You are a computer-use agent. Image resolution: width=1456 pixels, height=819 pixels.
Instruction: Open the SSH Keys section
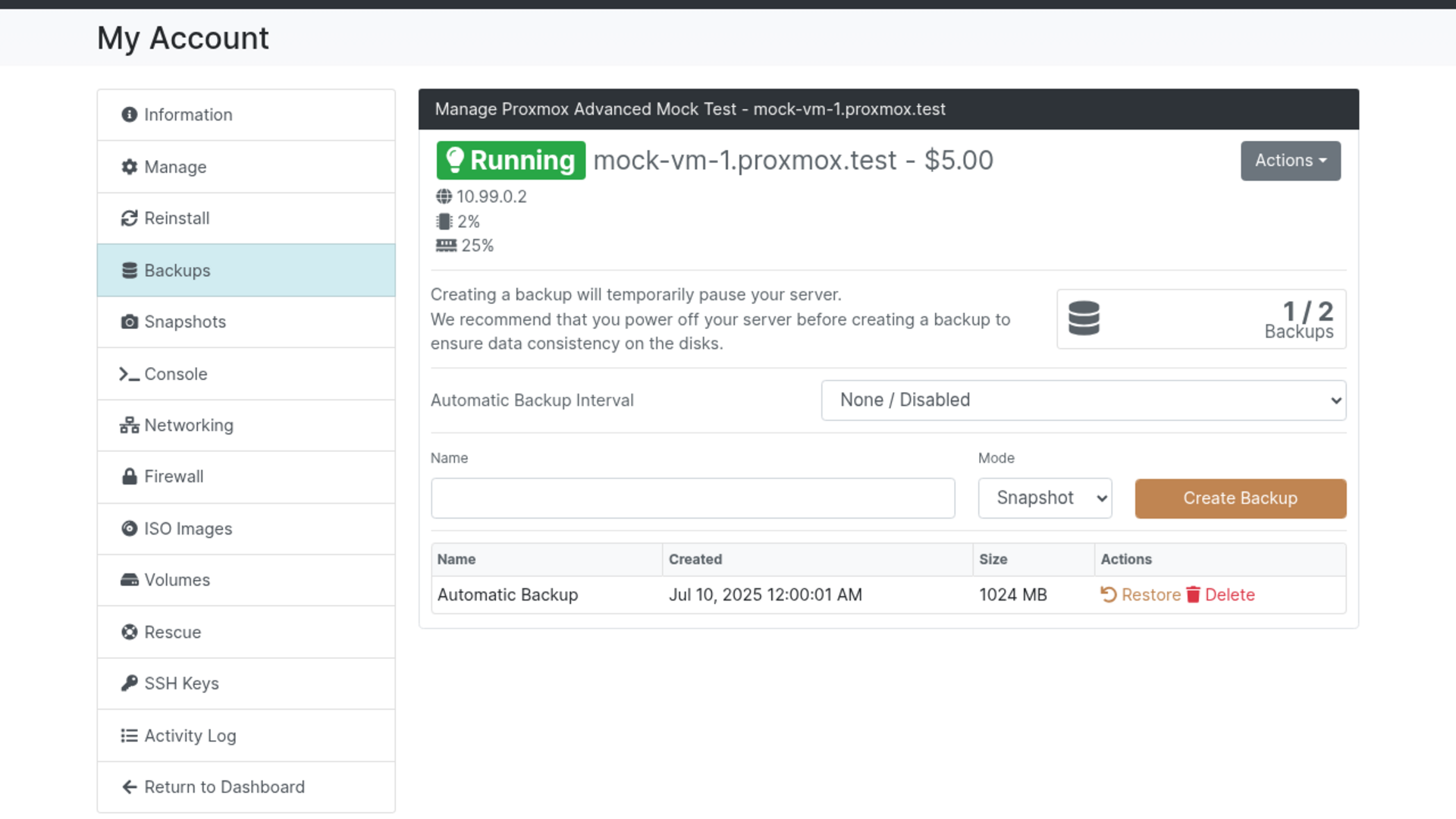coord(246,683)
